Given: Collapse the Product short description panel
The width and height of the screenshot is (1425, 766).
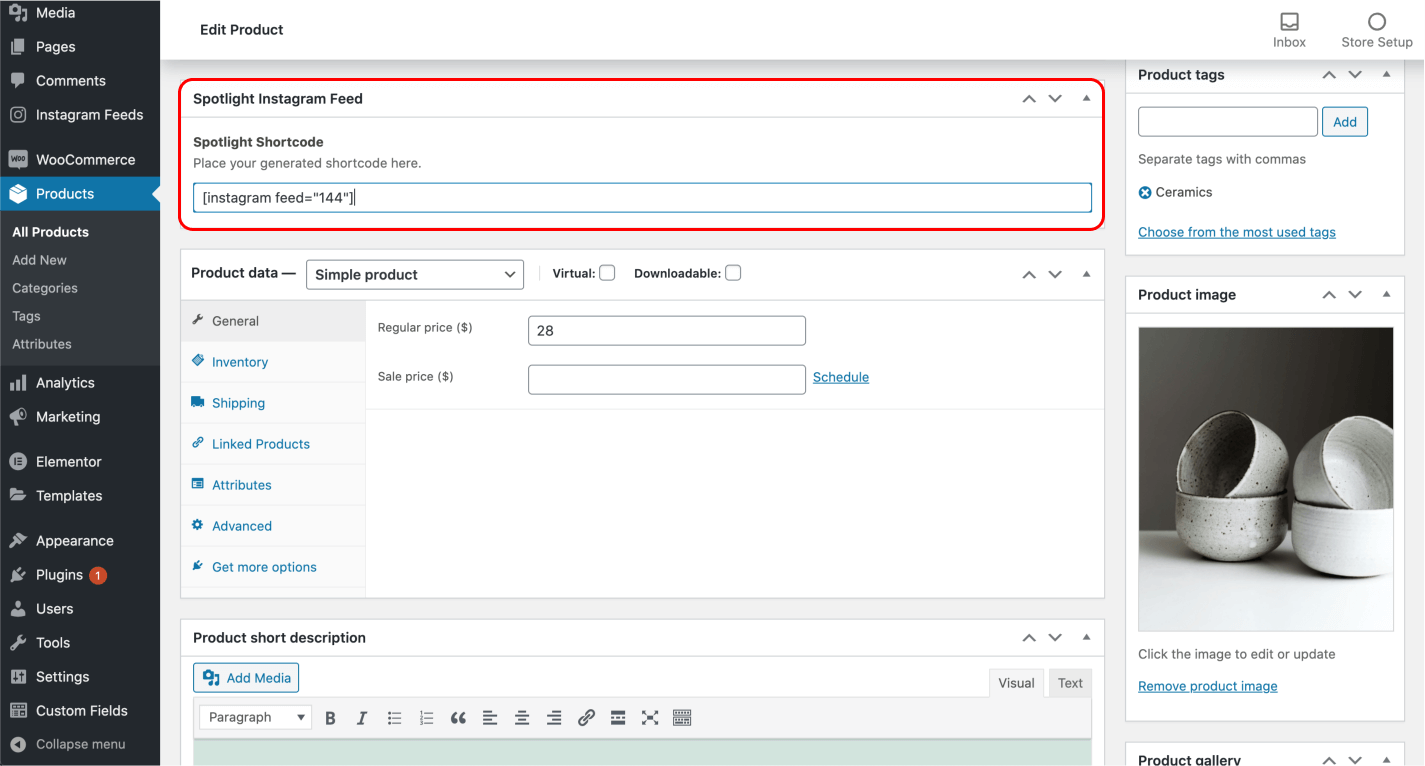Looking at the screenshot, I should 1086,638.
